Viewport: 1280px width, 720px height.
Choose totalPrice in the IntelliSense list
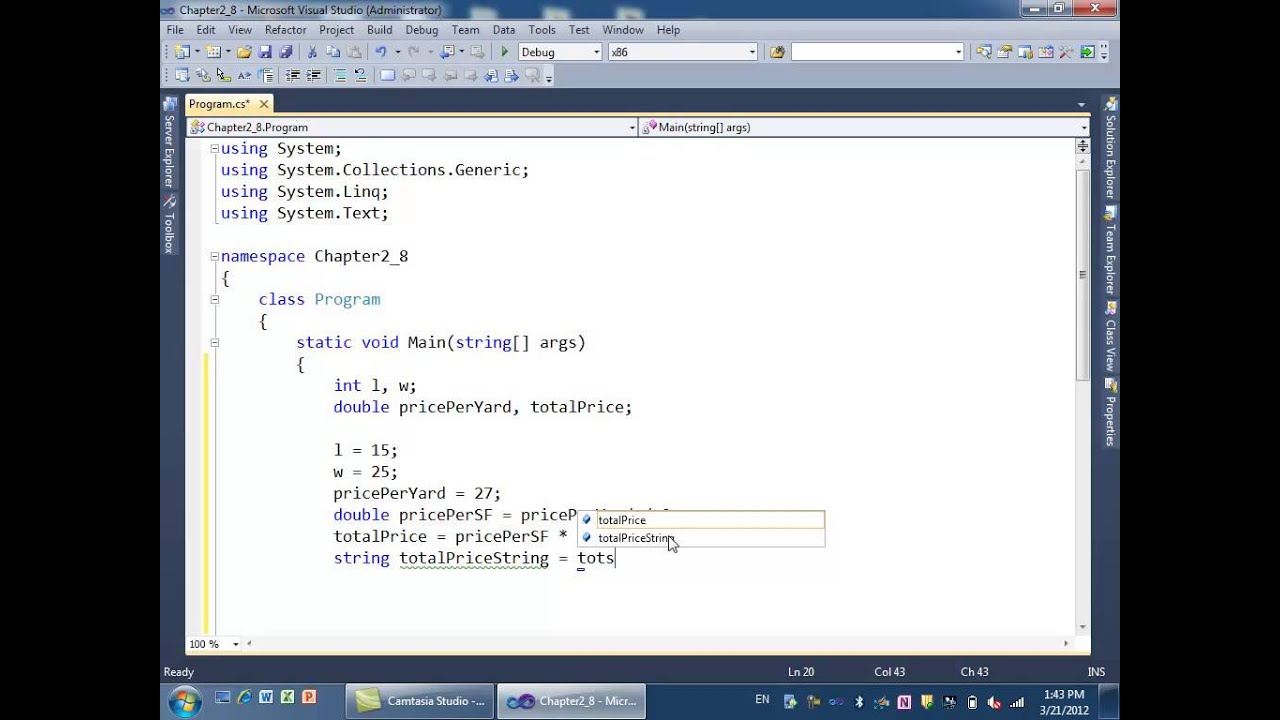point(702,520)
